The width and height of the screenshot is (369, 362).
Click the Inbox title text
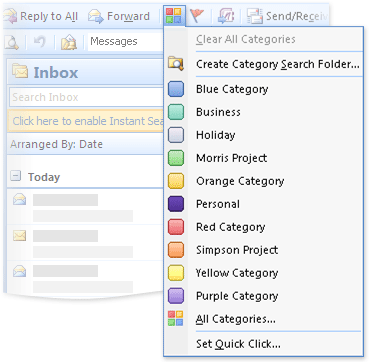point(56,72)
